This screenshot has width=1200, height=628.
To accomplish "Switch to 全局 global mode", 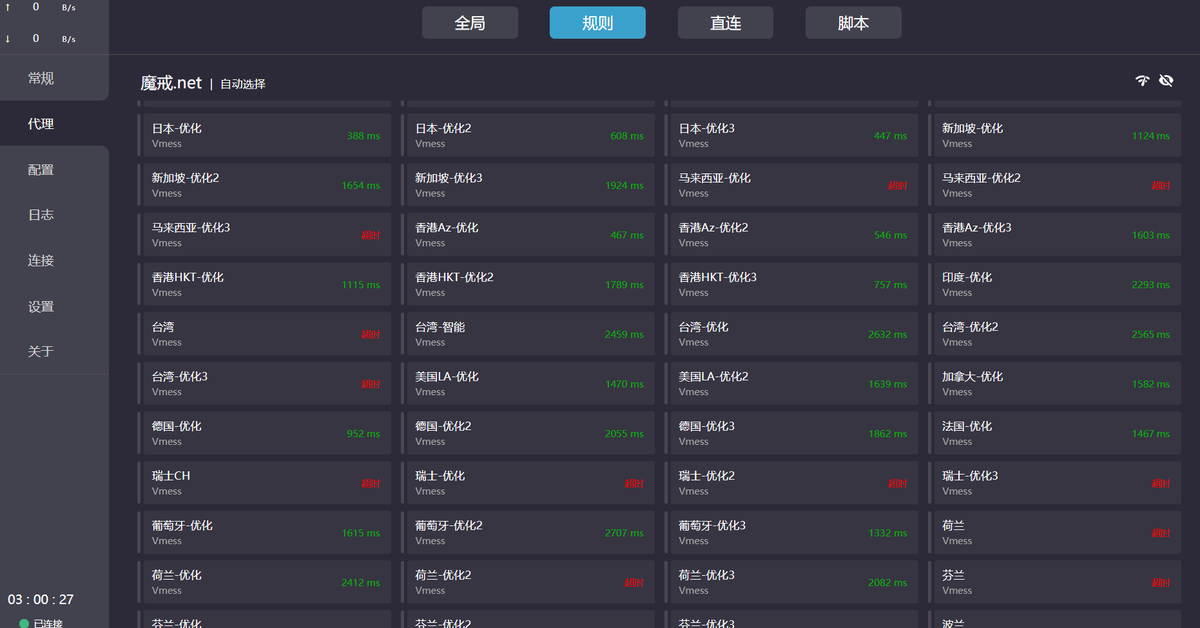I will 470,23.
